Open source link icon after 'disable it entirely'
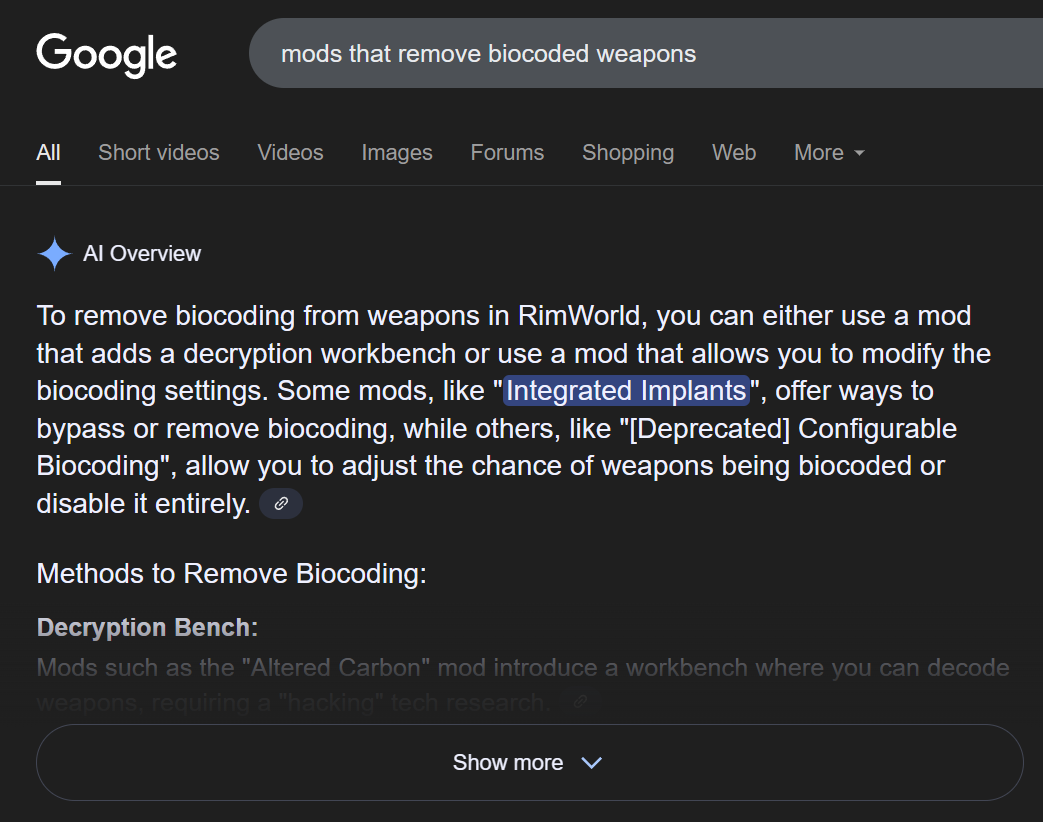The height and width of the screenshot is (822, 1043). tap(281, 503)
